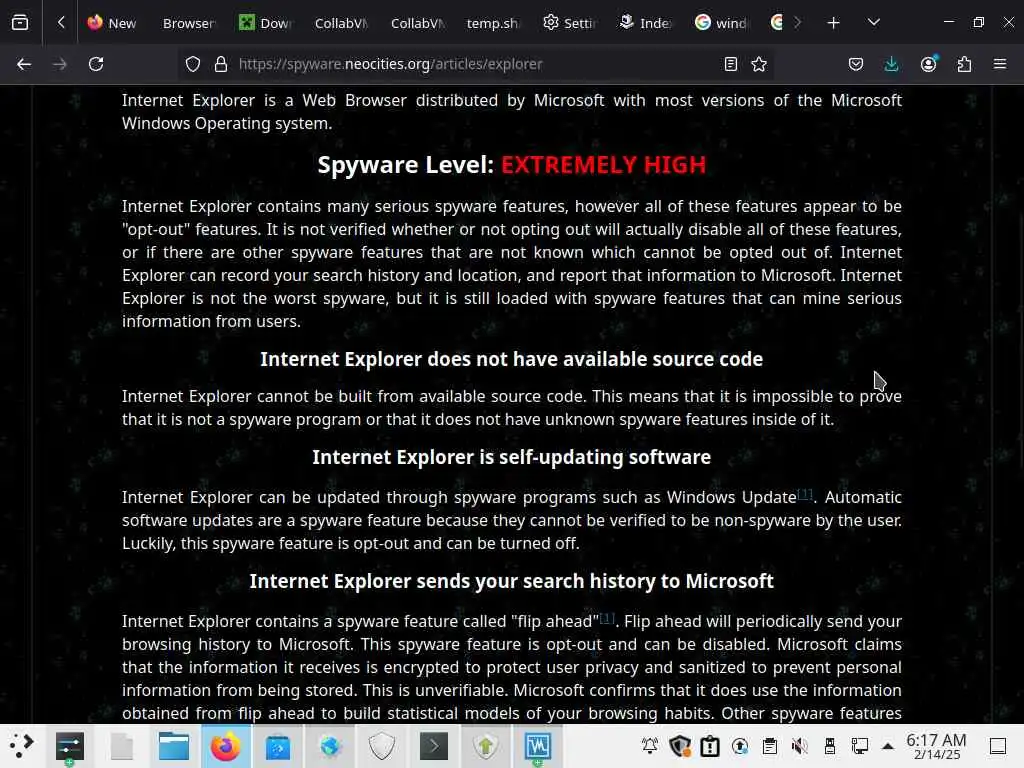The image size is (1024, 768).
Task: Save page to Pocket
Action: pos(856,64)
